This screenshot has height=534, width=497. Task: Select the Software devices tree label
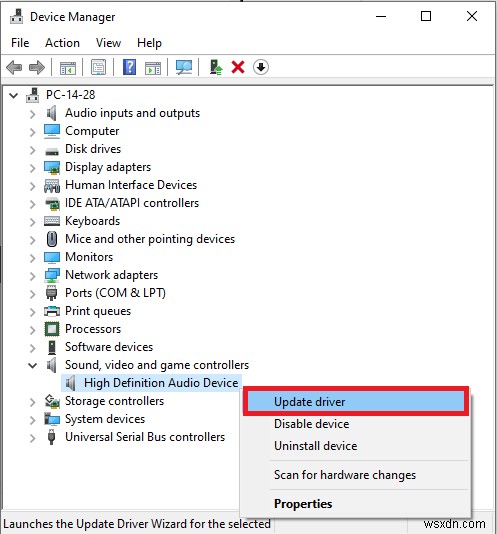pos(109,347)
